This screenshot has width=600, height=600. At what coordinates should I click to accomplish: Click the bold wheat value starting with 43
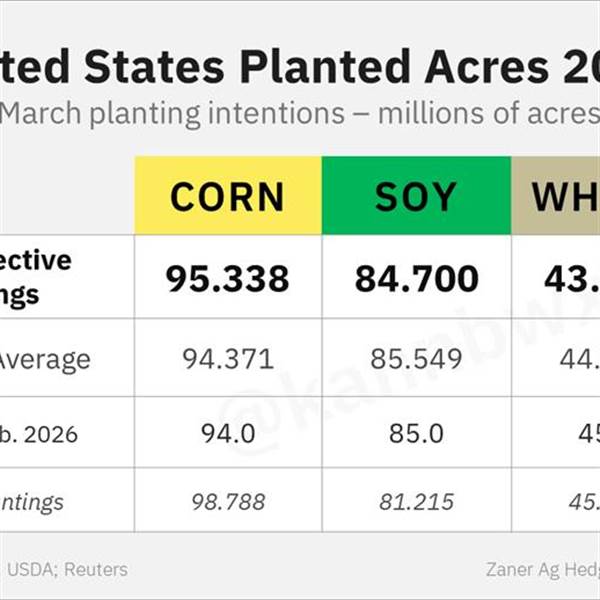tap(567, 277)
